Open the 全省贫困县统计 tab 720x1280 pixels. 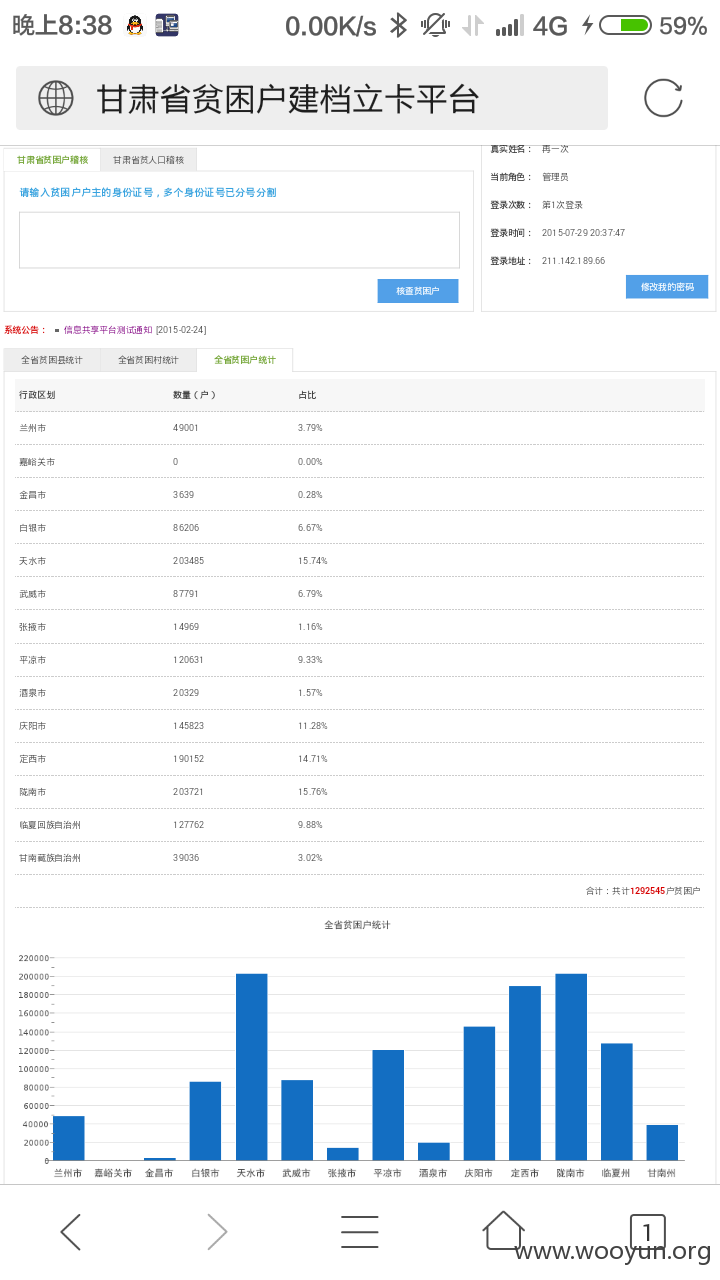pyautogui.click(x=52, y=360)
